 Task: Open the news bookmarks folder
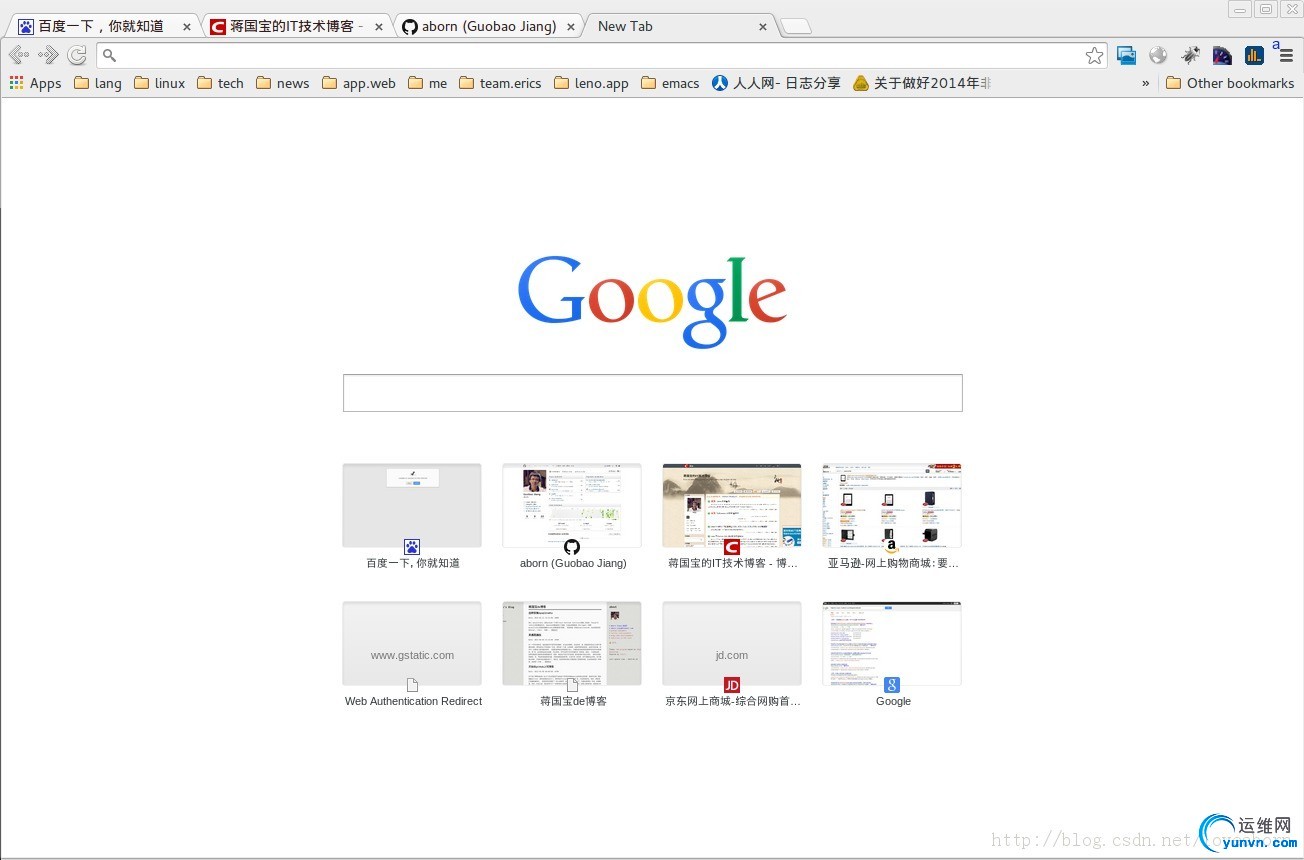tap(283, 83)
